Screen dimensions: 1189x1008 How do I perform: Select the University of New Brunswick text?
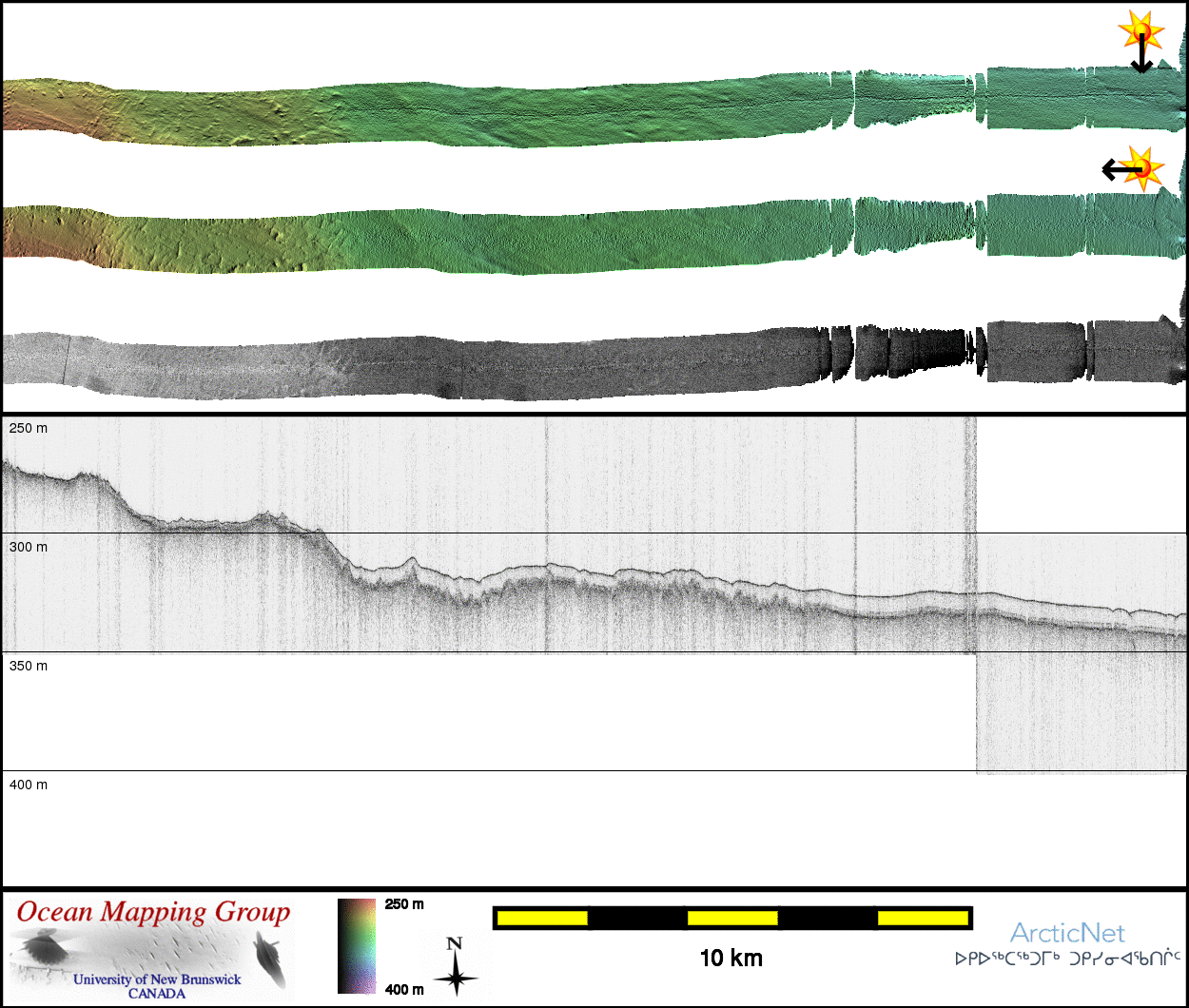157,979
